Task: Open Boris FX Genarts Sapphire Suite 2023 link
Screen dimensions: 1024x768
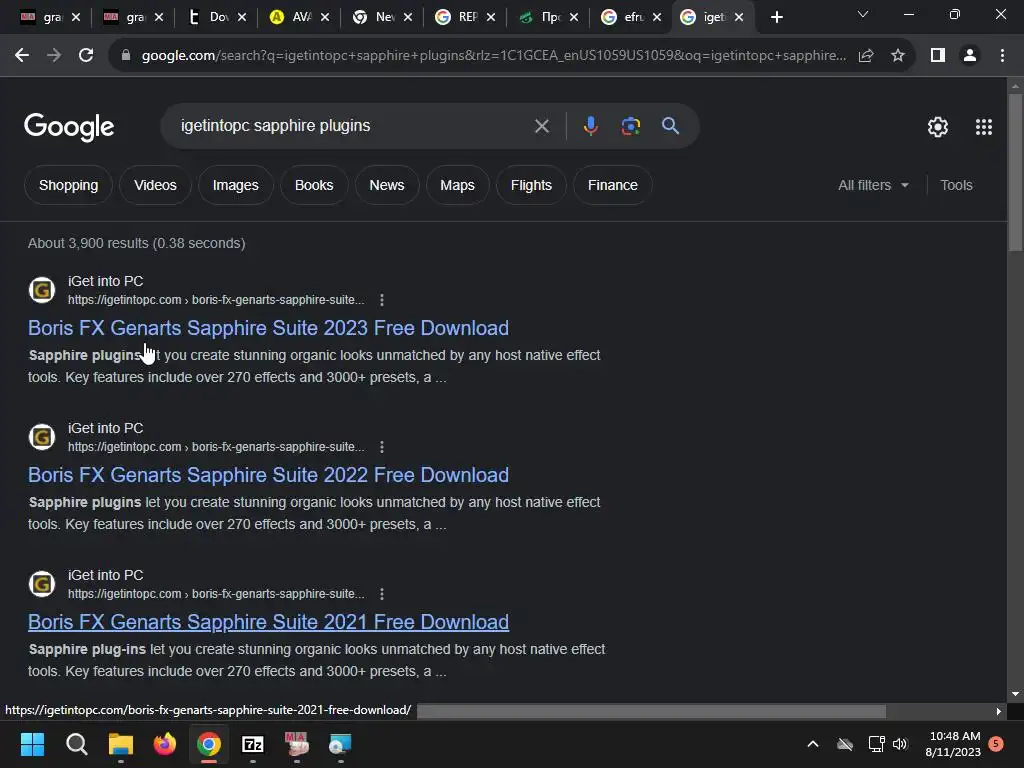Action: [x=268, y=328]
